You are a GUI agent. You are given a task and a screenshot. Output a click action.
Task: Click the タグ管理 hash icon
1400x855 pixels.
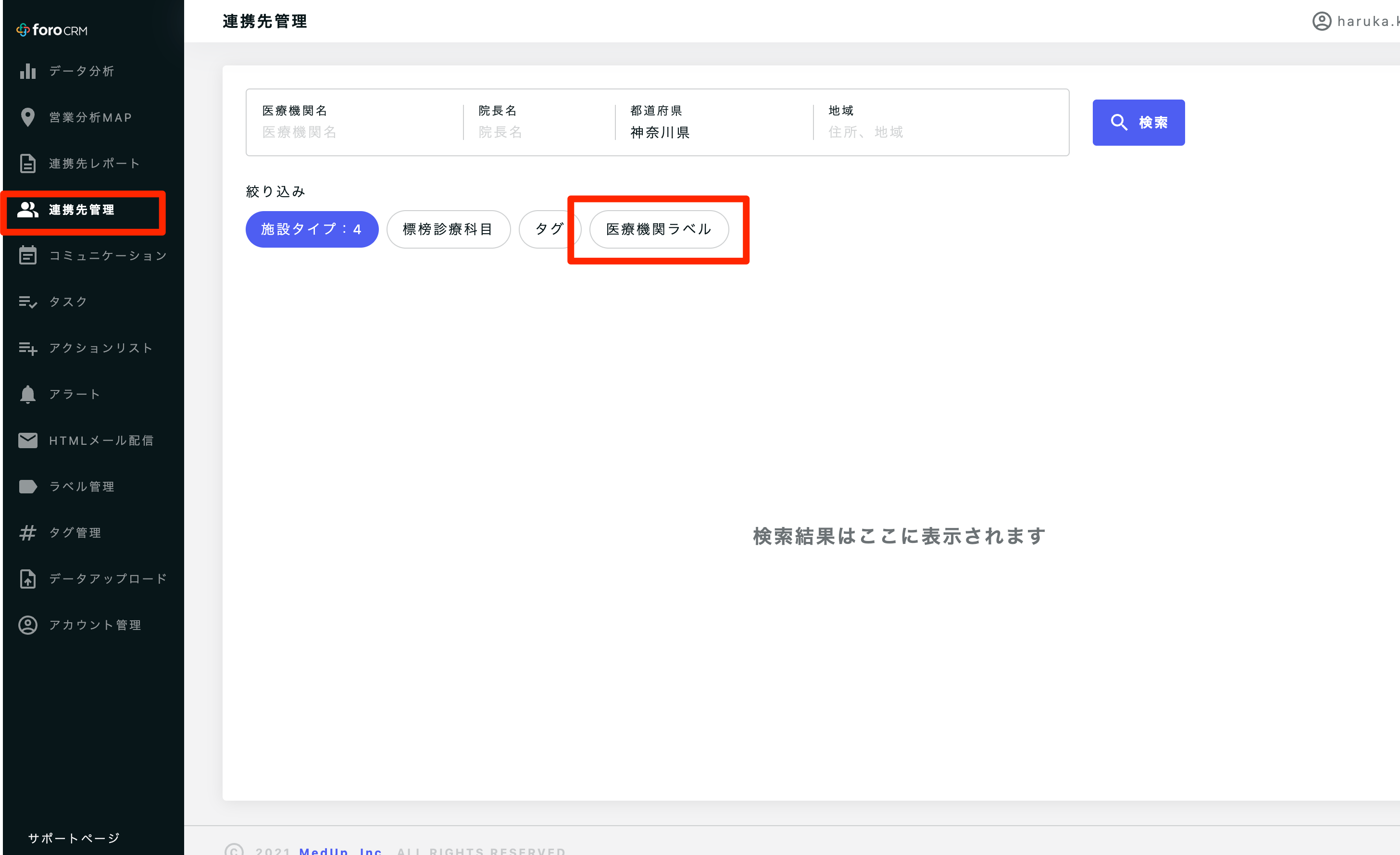[x=28, y=533]
